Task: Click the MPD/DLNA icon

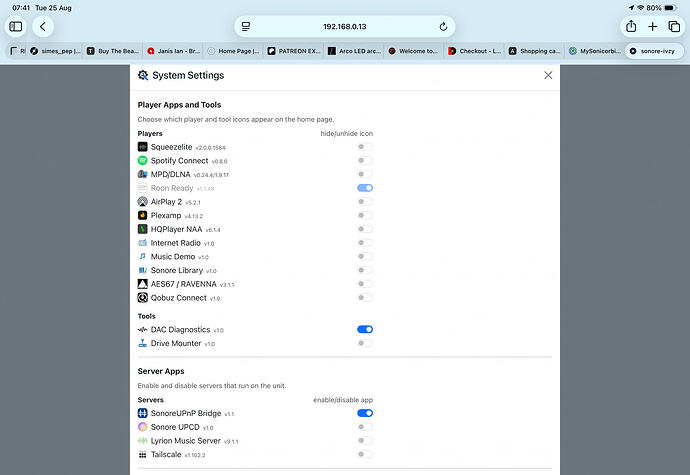Action: [x=143, y=174]
